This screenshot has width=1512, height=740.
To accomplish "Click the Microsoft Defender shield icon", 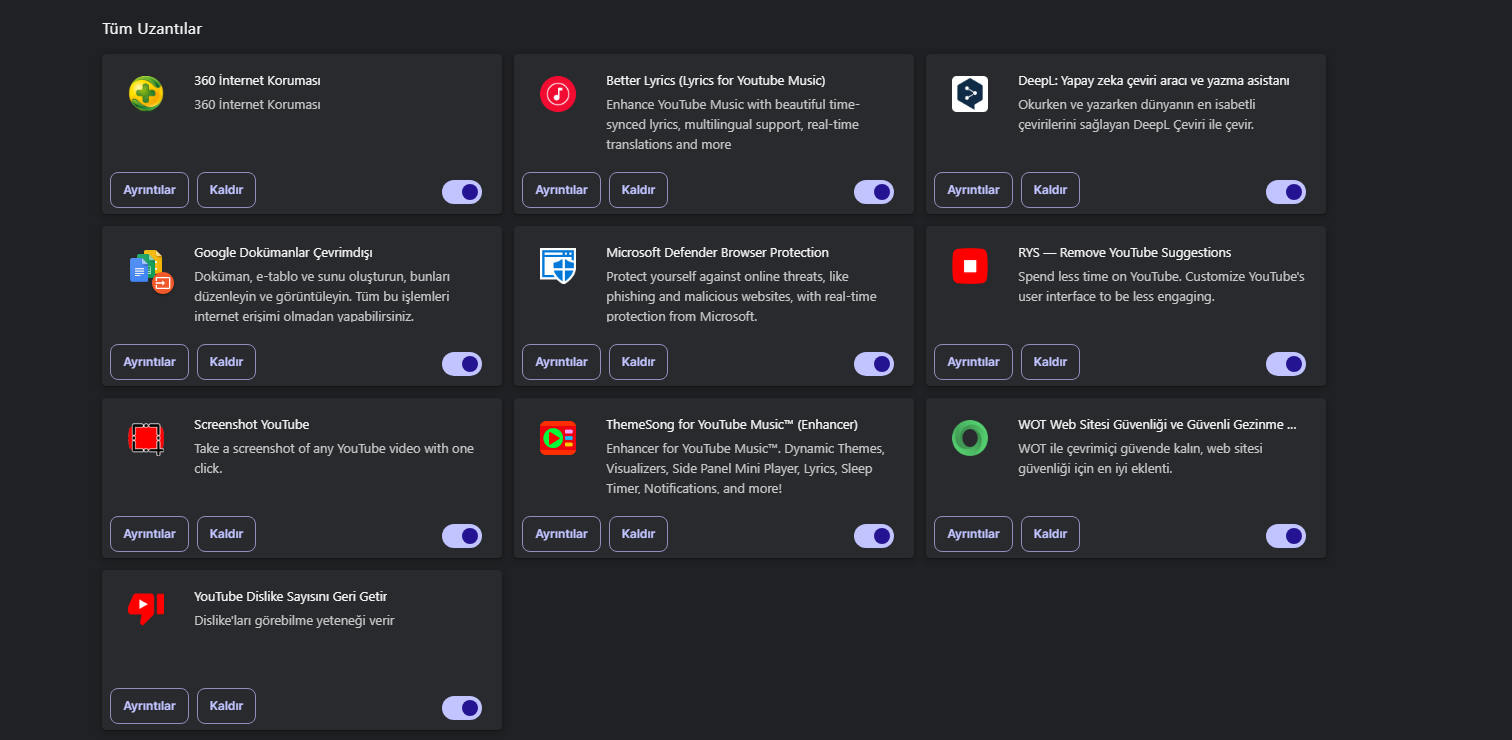I will coord(558,266).
